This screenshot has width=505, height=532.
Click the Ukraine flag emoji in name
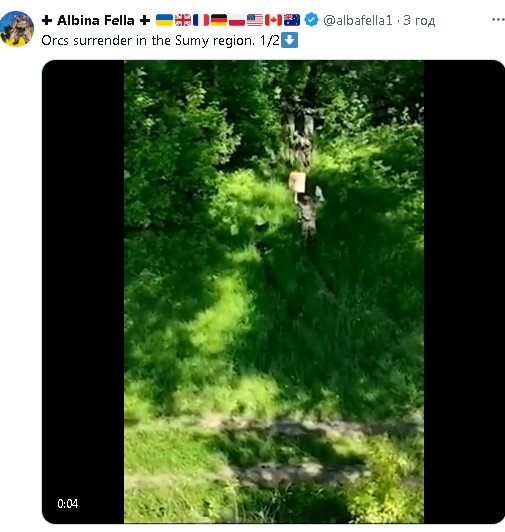point(164,20)
